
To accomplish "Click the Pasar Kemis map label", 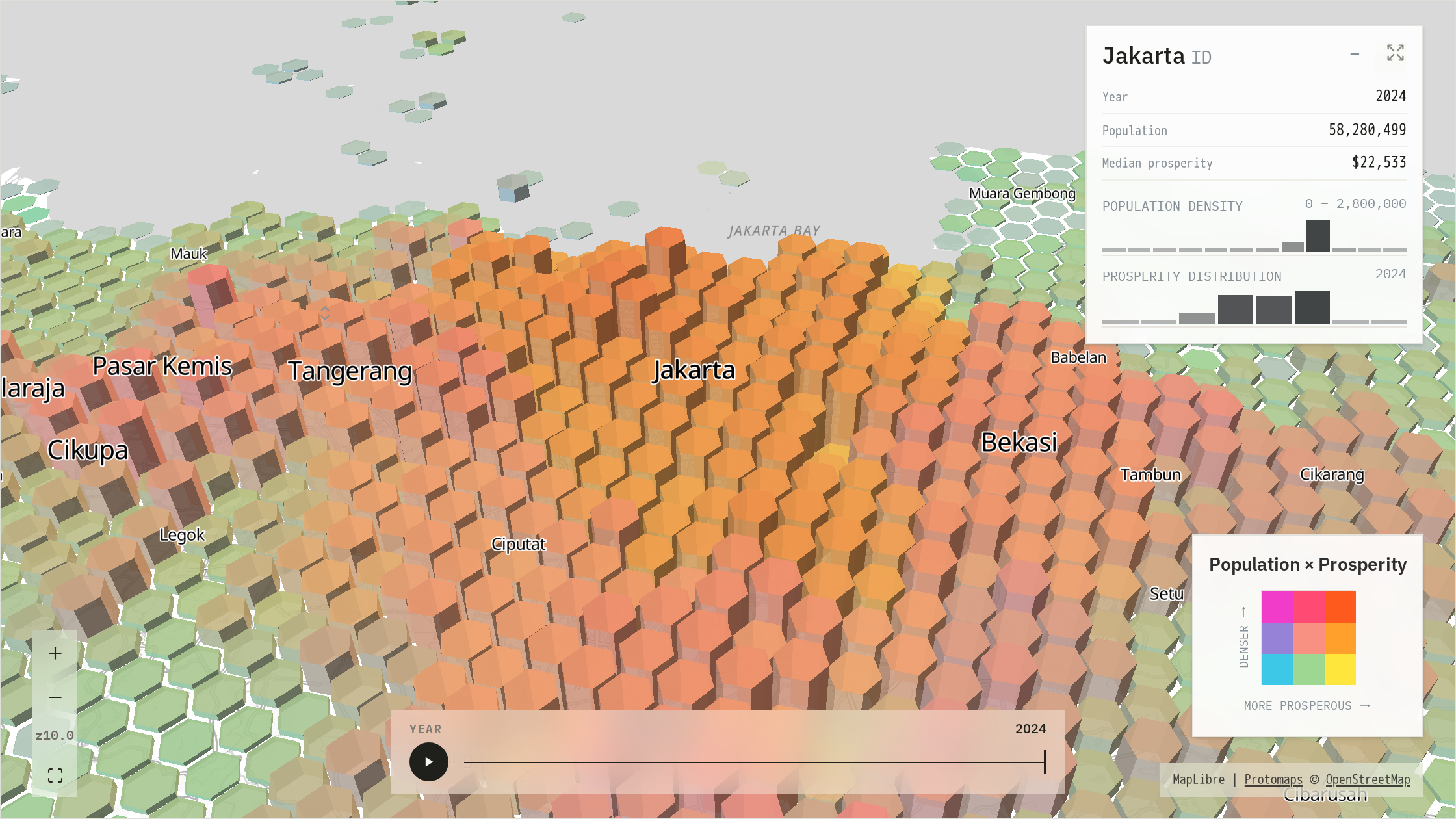I will pos(162,366).
